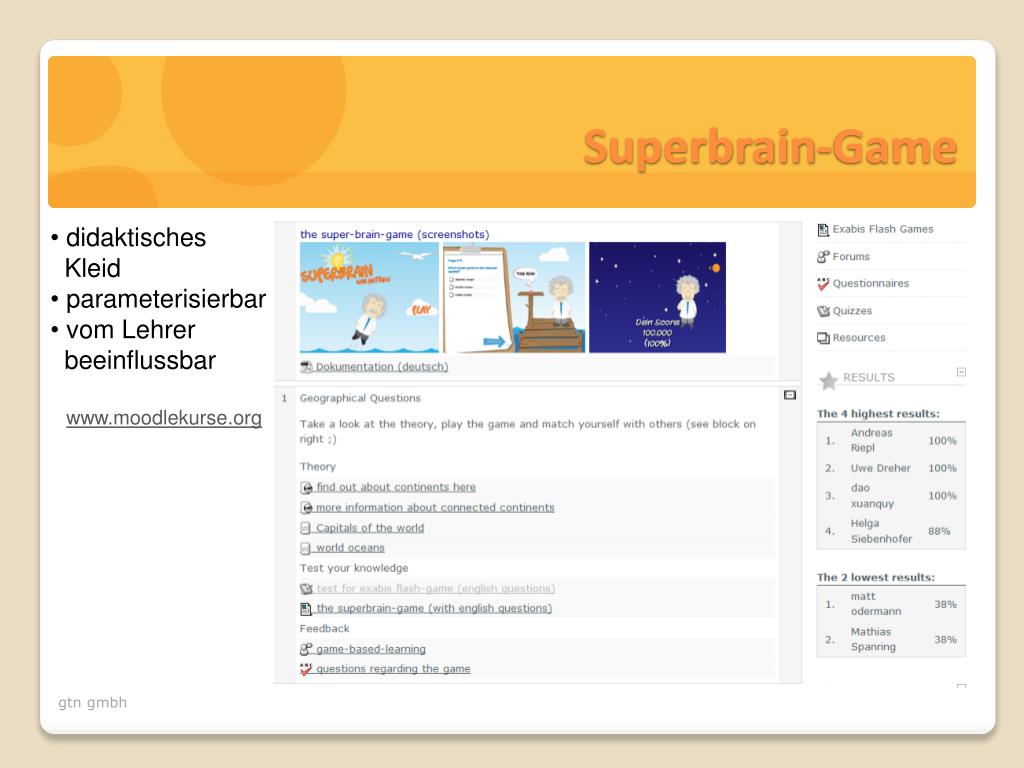Click the Superbrain-Game banner title
This screenshot has height=768, width=1024.
[x=771, y=148]
